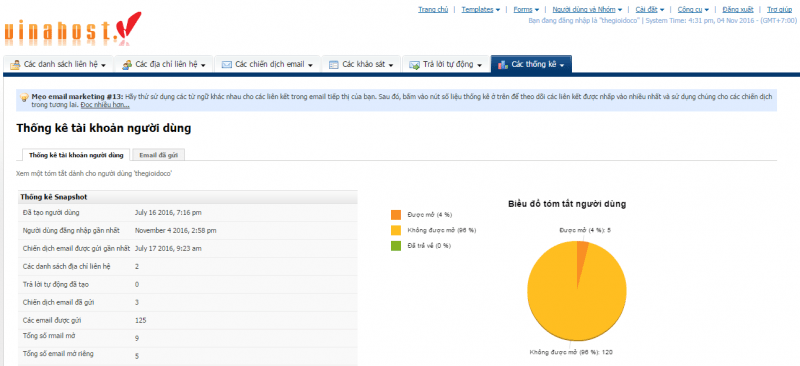Click the email campaigns envelope icon

[227, 65]
